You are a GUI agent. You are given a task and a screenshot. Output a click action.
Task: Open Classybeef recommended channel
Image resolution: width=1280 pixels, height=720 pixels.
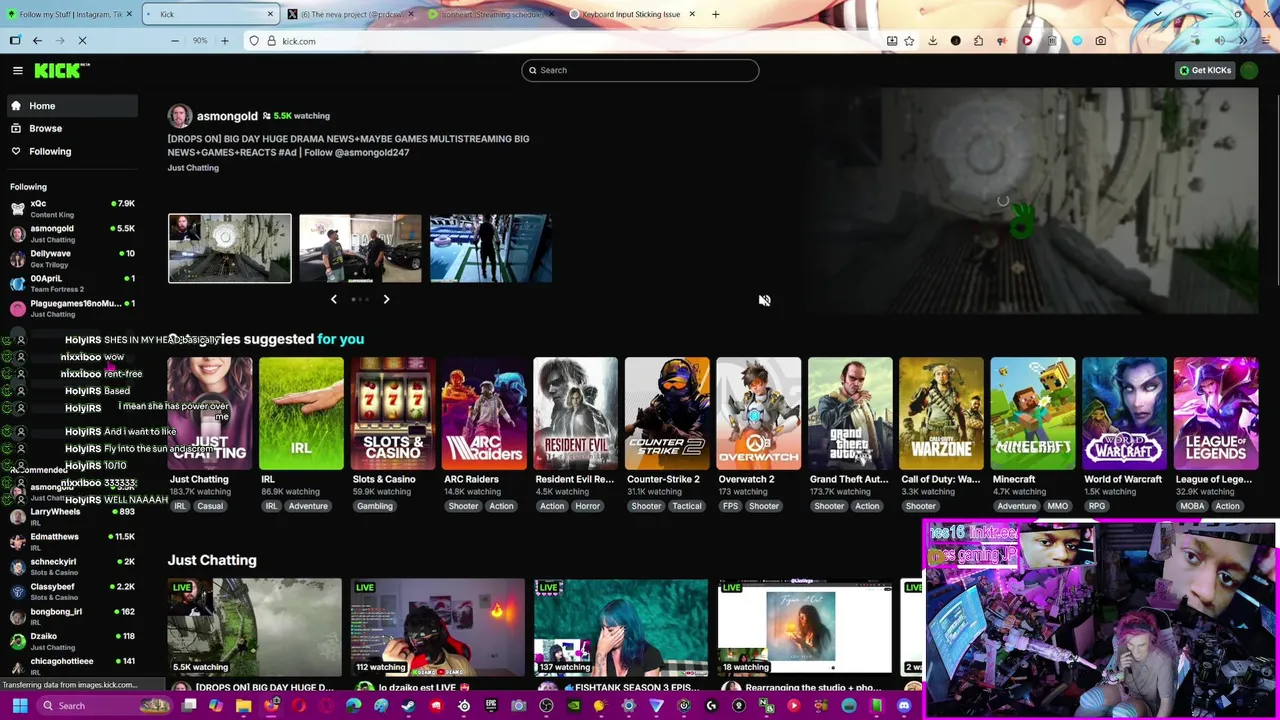70,591
